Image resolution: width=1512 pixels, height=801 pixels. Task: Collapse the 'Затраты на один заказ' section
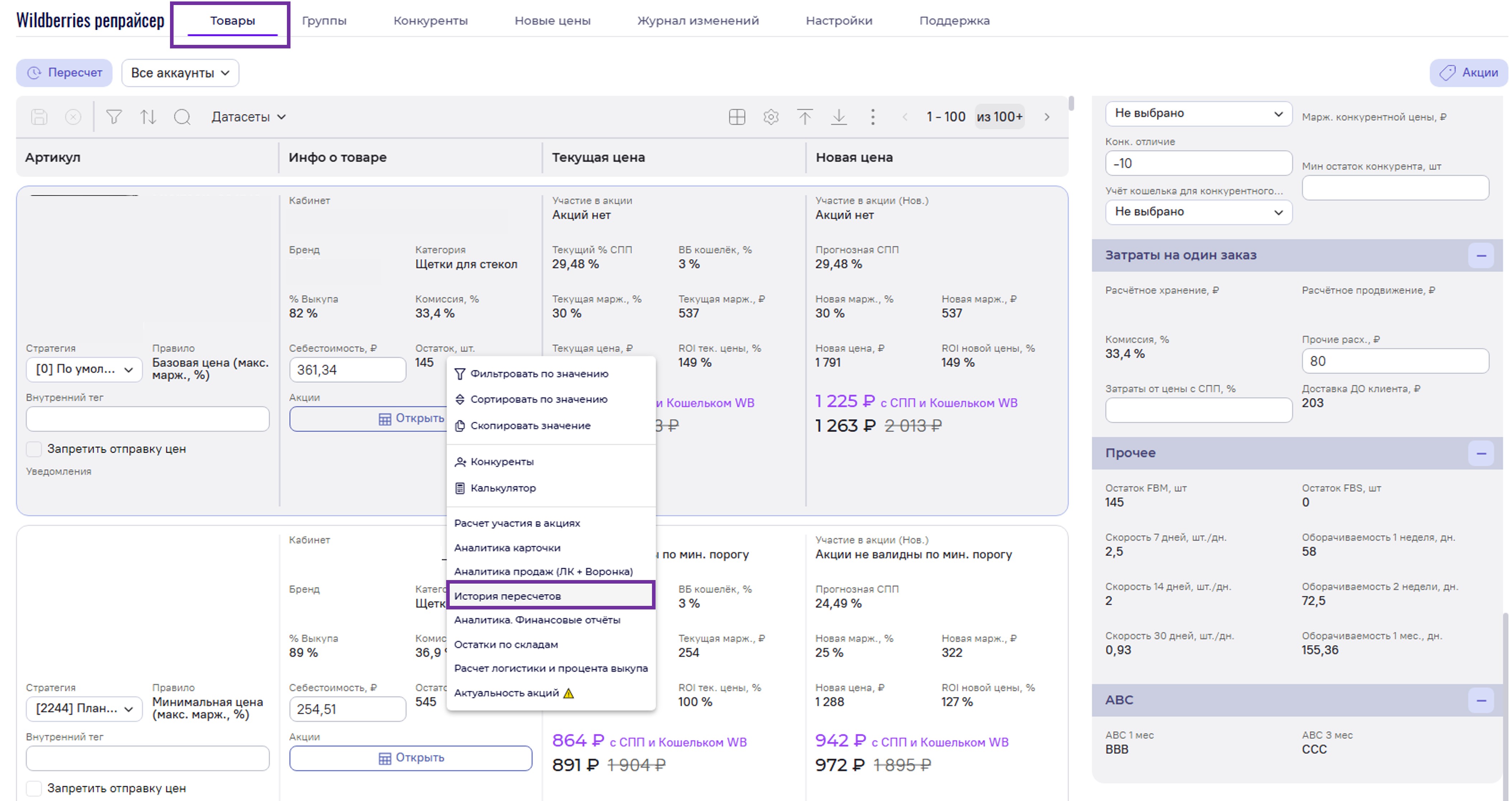[x=1480, y=255]
